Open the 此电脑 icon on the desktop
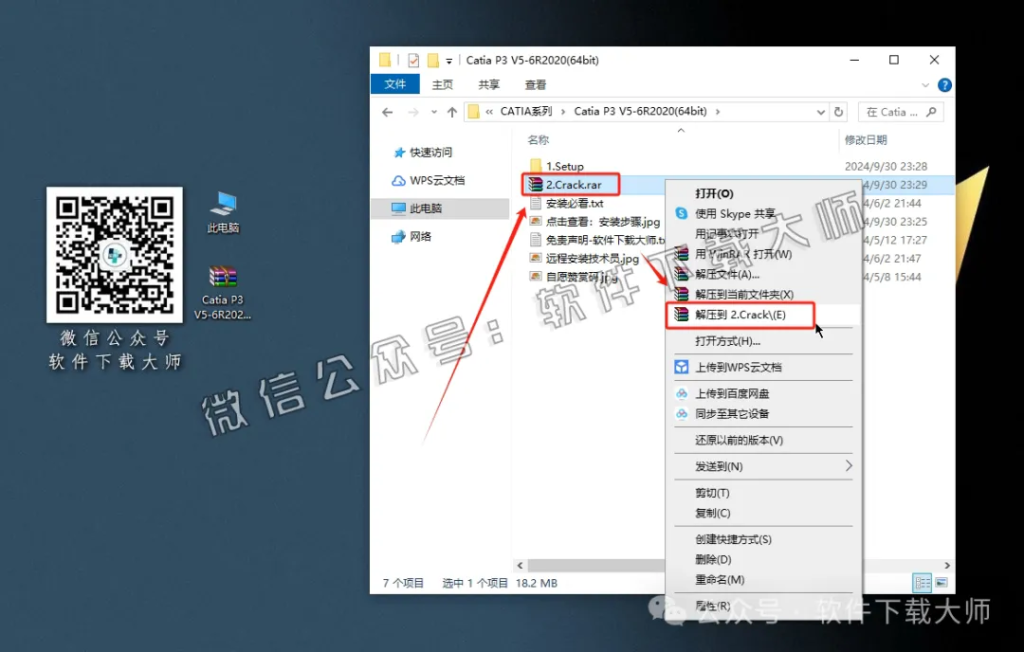The width and height of the screenshot is (1024, 652). [x=225, y=203]
